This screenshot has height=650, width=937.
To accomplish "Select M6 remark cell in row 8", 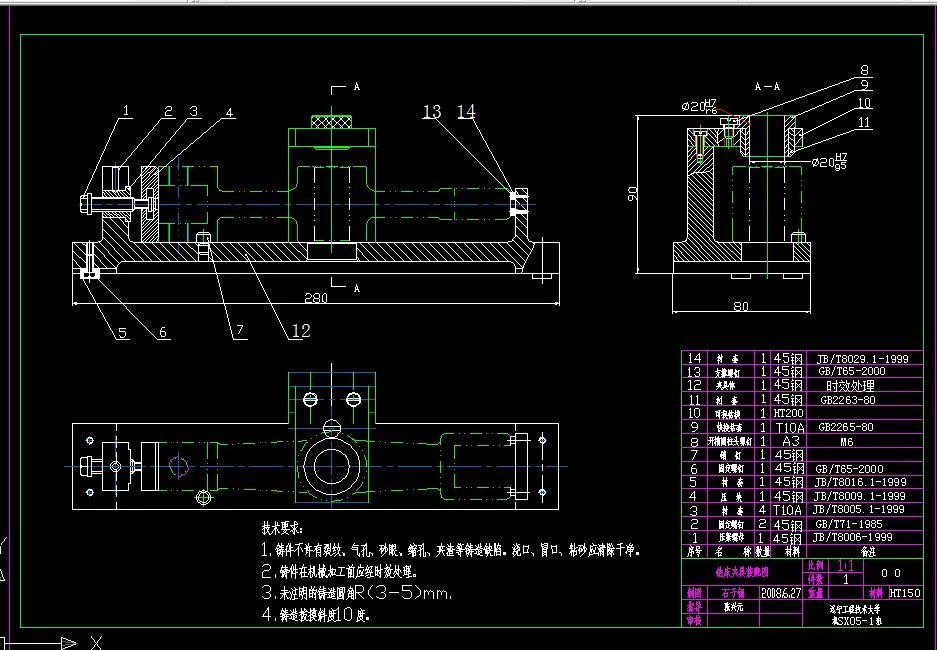I will (x=846, y=442).
